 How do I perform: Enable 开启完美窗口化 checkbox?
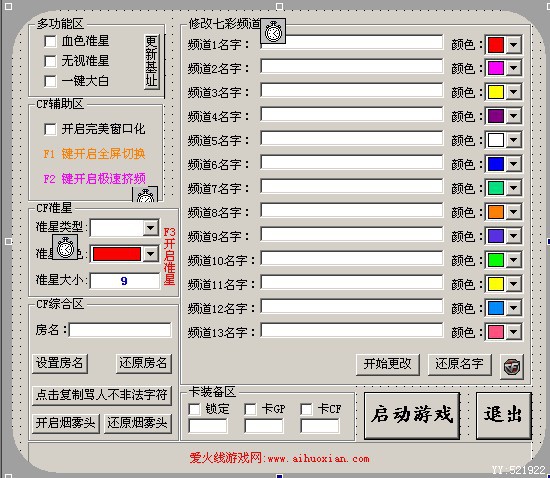click(50, 129)
